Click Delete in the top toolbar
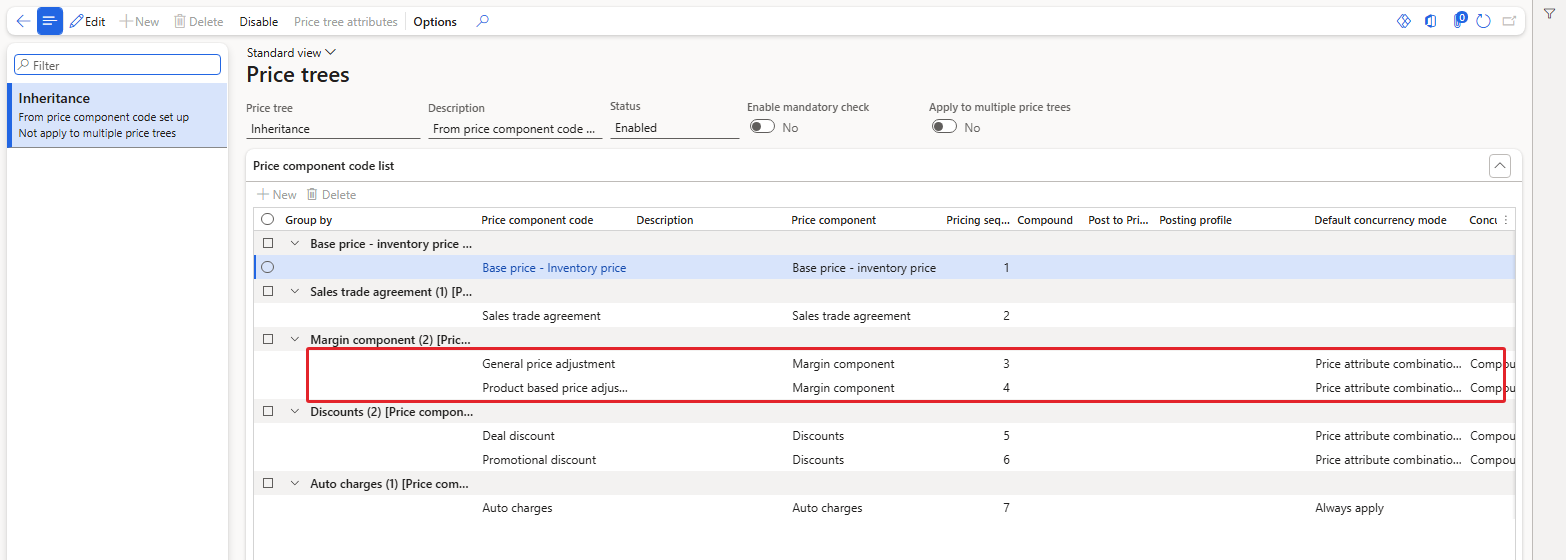The height and width of the screenshot is (560, 1566). 198,21
